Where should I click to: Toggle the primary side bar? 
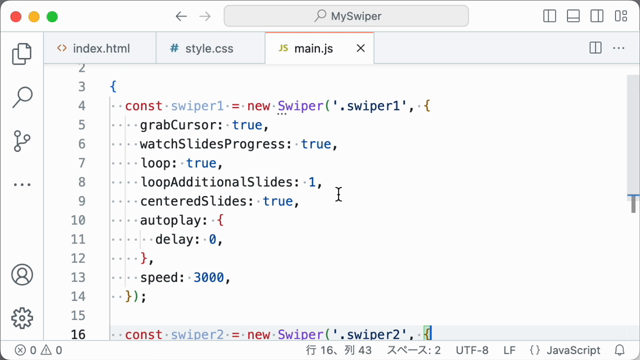pyautogui.click(x=549, y=16)
